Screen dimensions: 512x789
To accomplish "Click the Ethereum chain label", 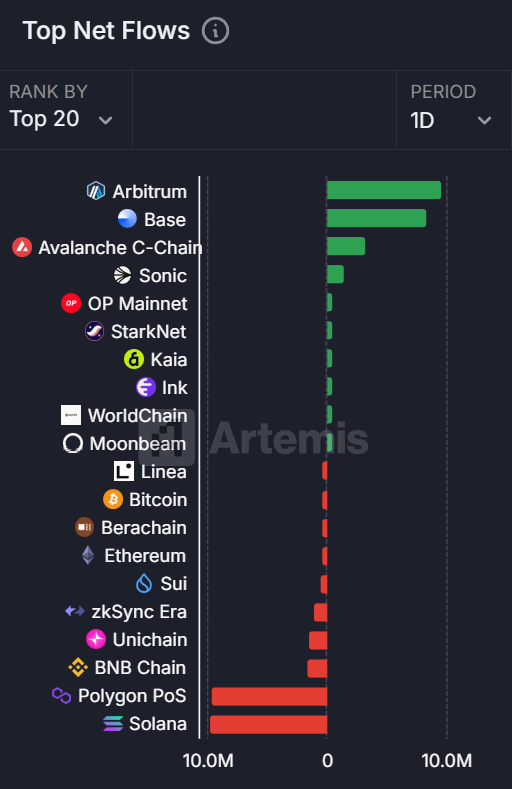I will [145, 556].
